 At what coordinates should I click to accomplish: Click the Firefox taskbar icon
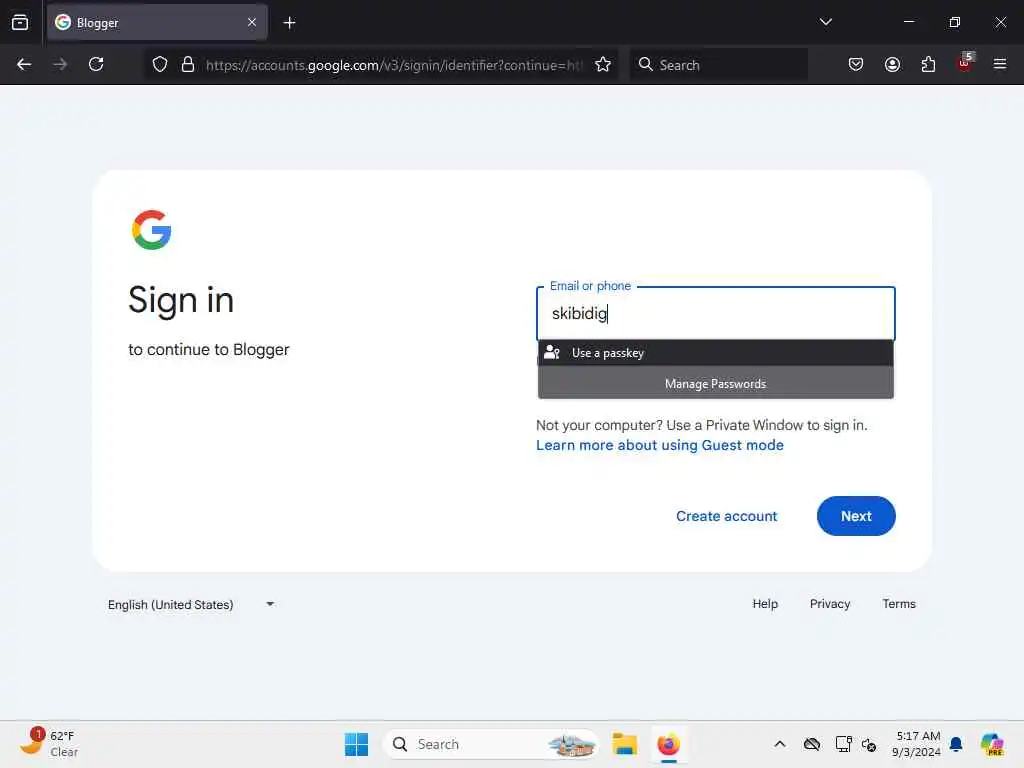coord(668,744)
